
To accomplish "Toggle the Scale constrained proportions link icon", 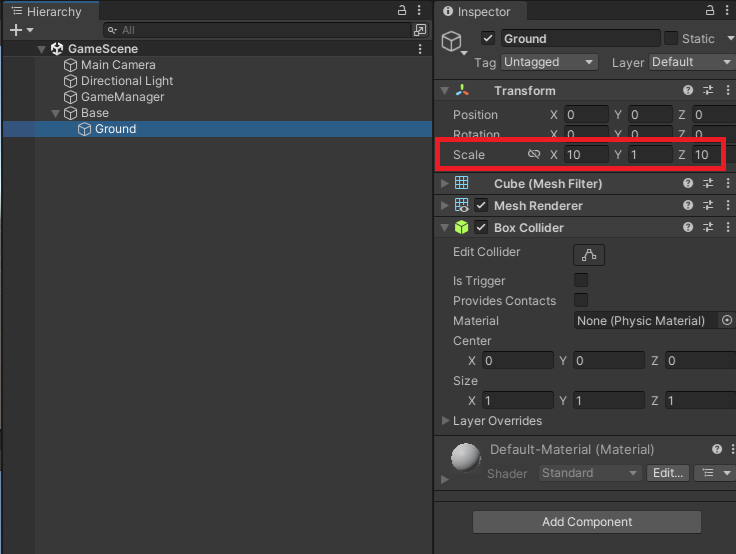I will coord(534,155).
